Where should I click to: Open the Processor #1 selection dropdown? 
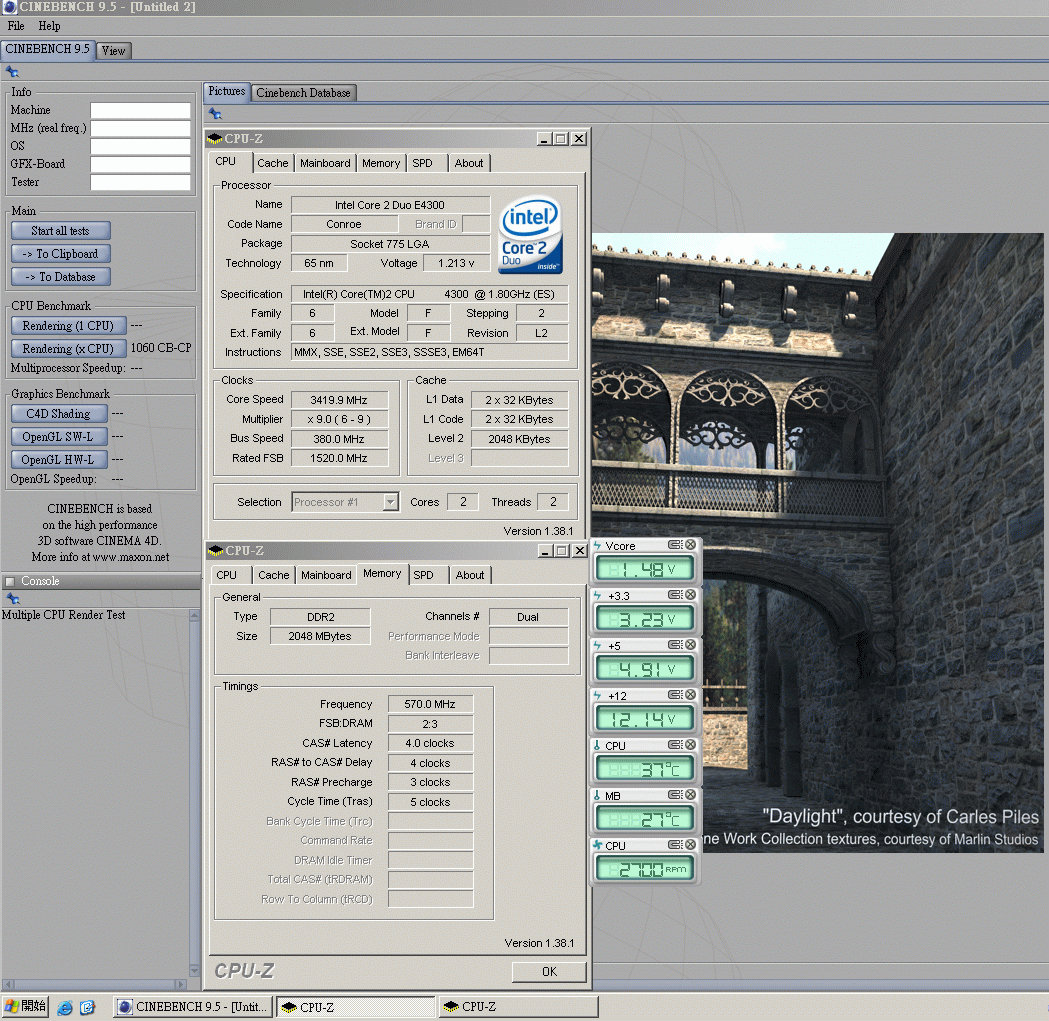coord(391,502)
